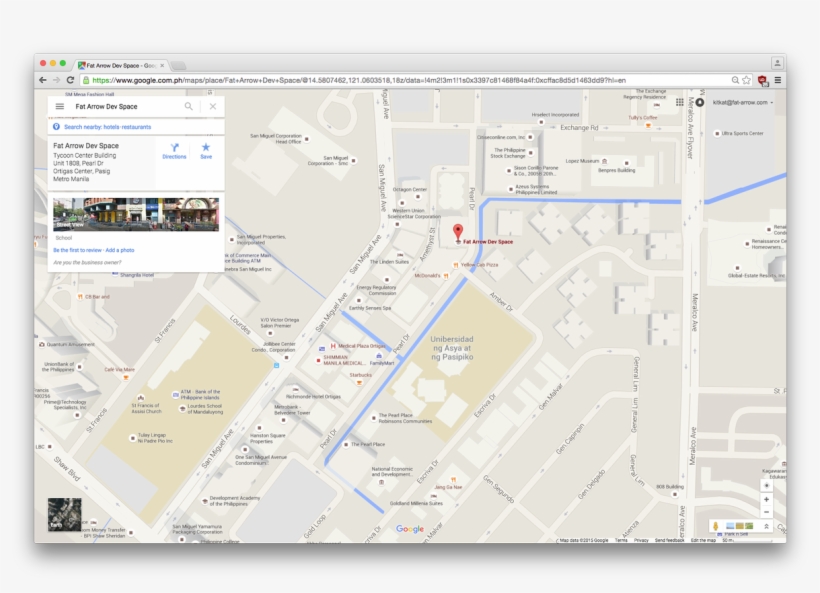The image size is (820, 593).
Task: Click the red Fat Arrow location pin
Action: pos(458,233)
